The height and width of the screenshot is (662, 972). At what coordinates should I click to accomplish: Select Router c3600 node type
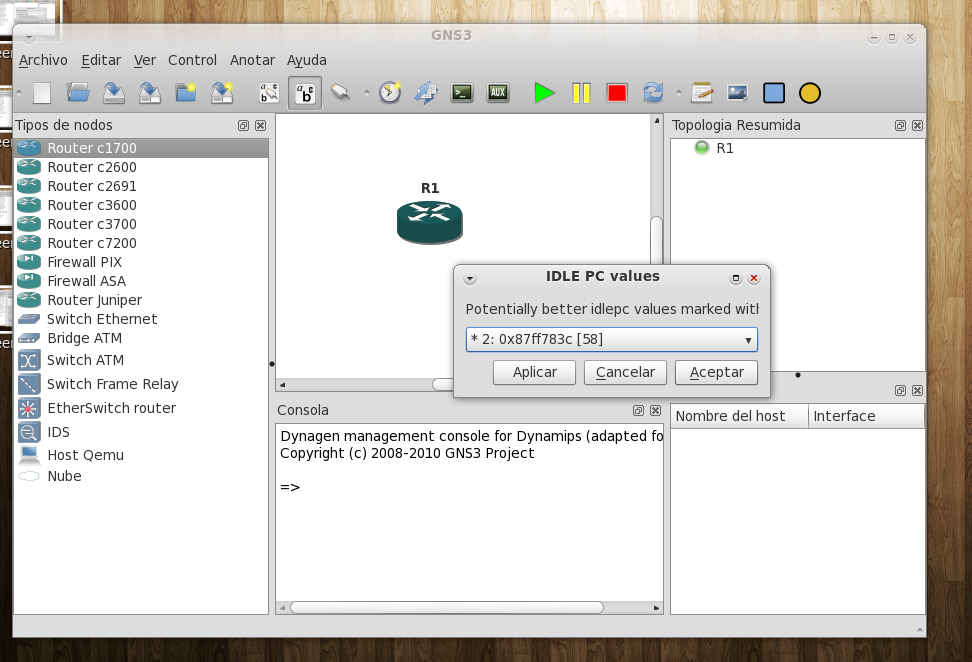coord(141,205)
